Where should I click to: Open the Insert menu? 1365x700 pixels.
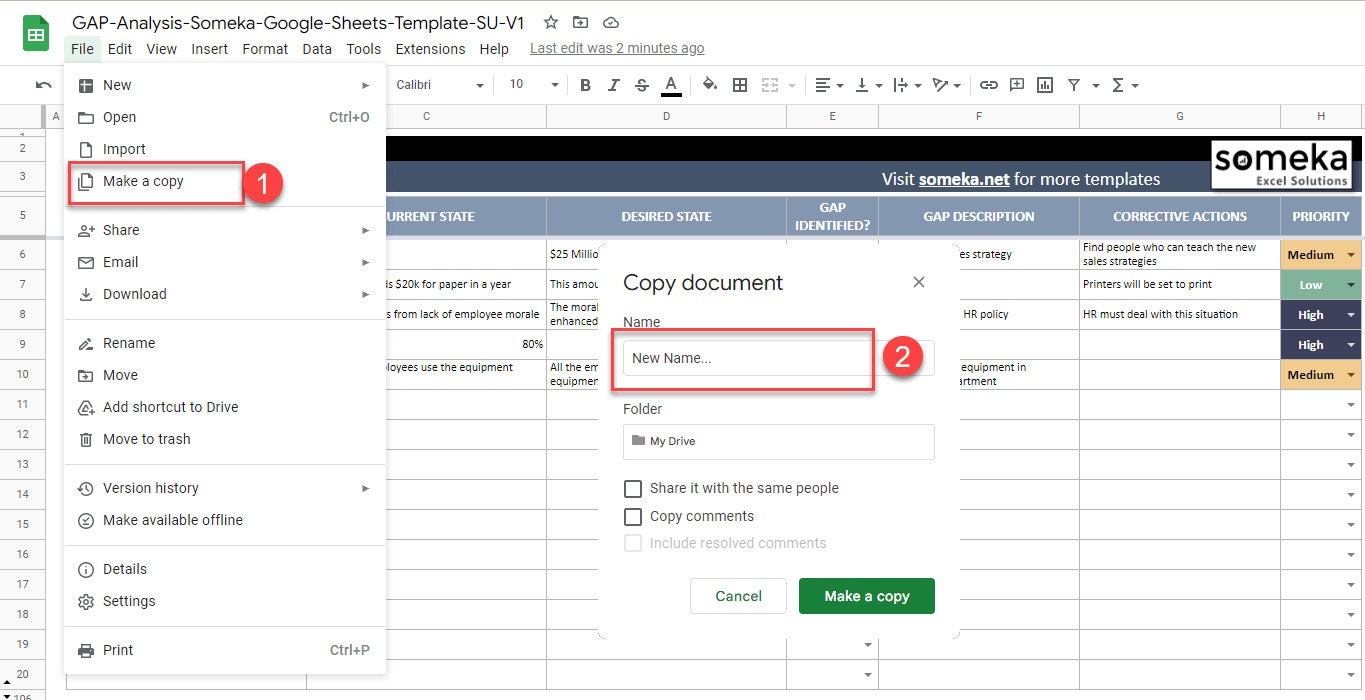[x=210, y=48]
